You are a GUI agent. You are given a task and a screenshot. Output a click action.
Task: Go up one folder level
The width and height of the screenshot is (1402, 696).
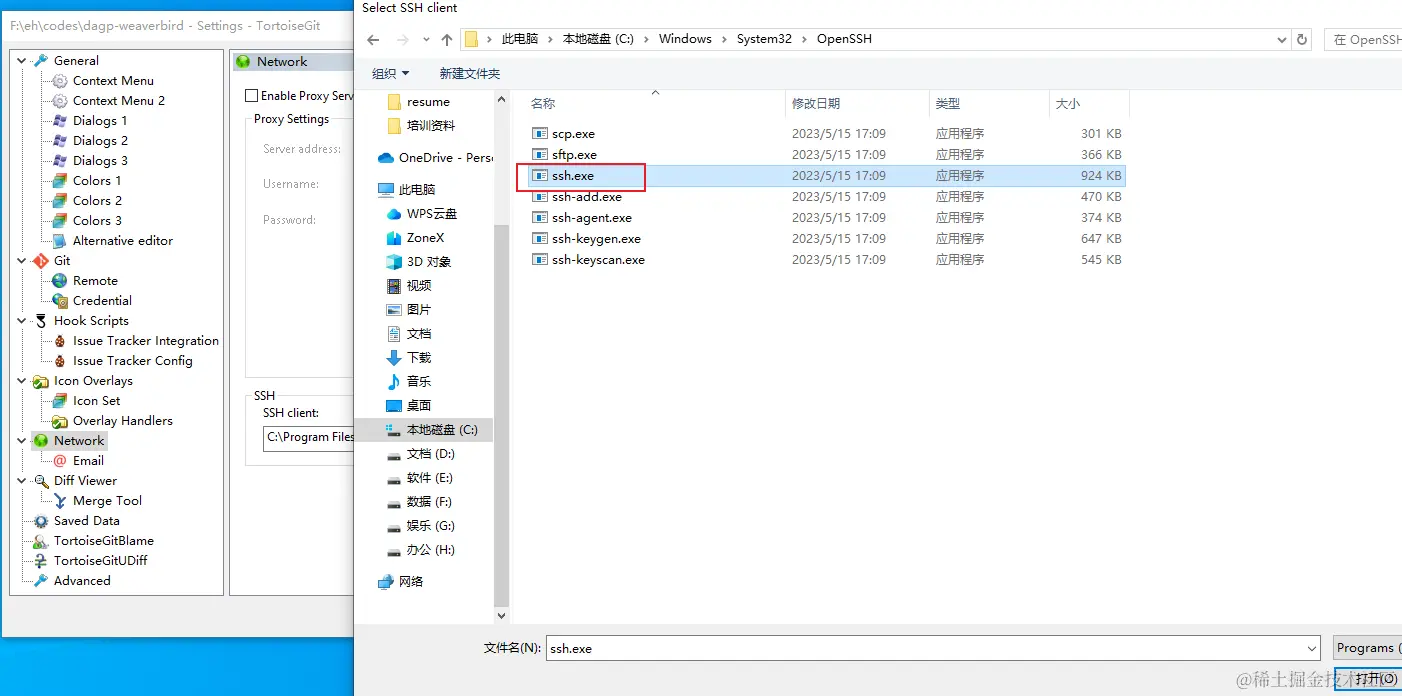click(446, 38)
